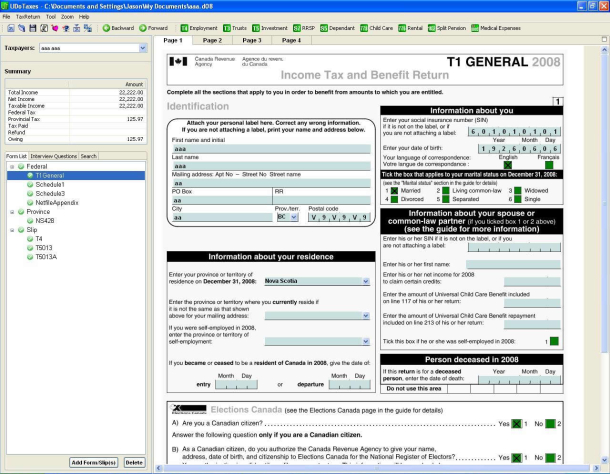
Task: Open the Investment T5 slip shortcut
Action: click(x=270, y=28)
